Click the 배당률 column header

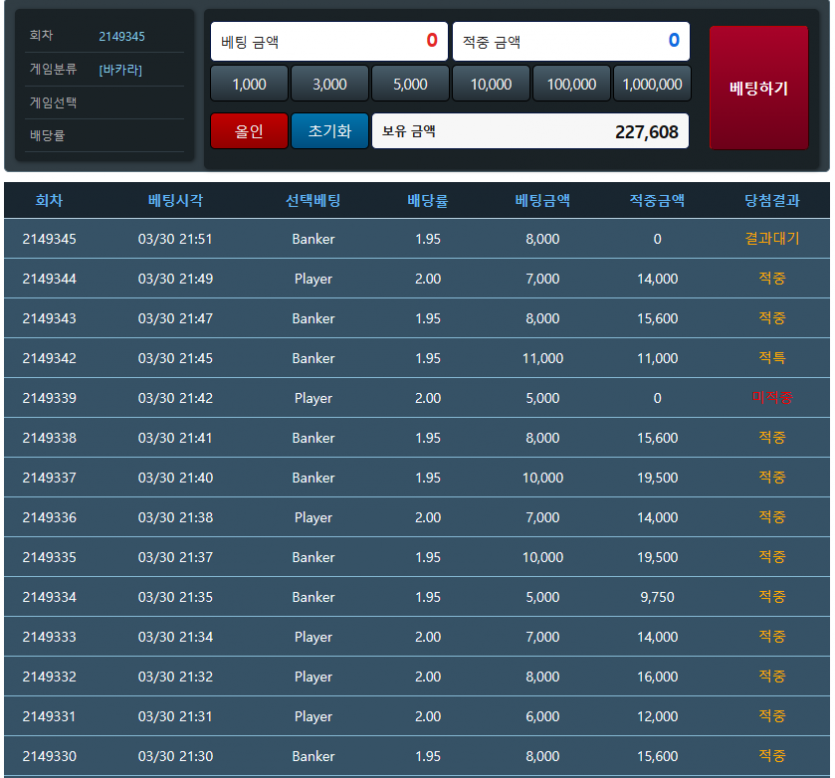(428, 200)
